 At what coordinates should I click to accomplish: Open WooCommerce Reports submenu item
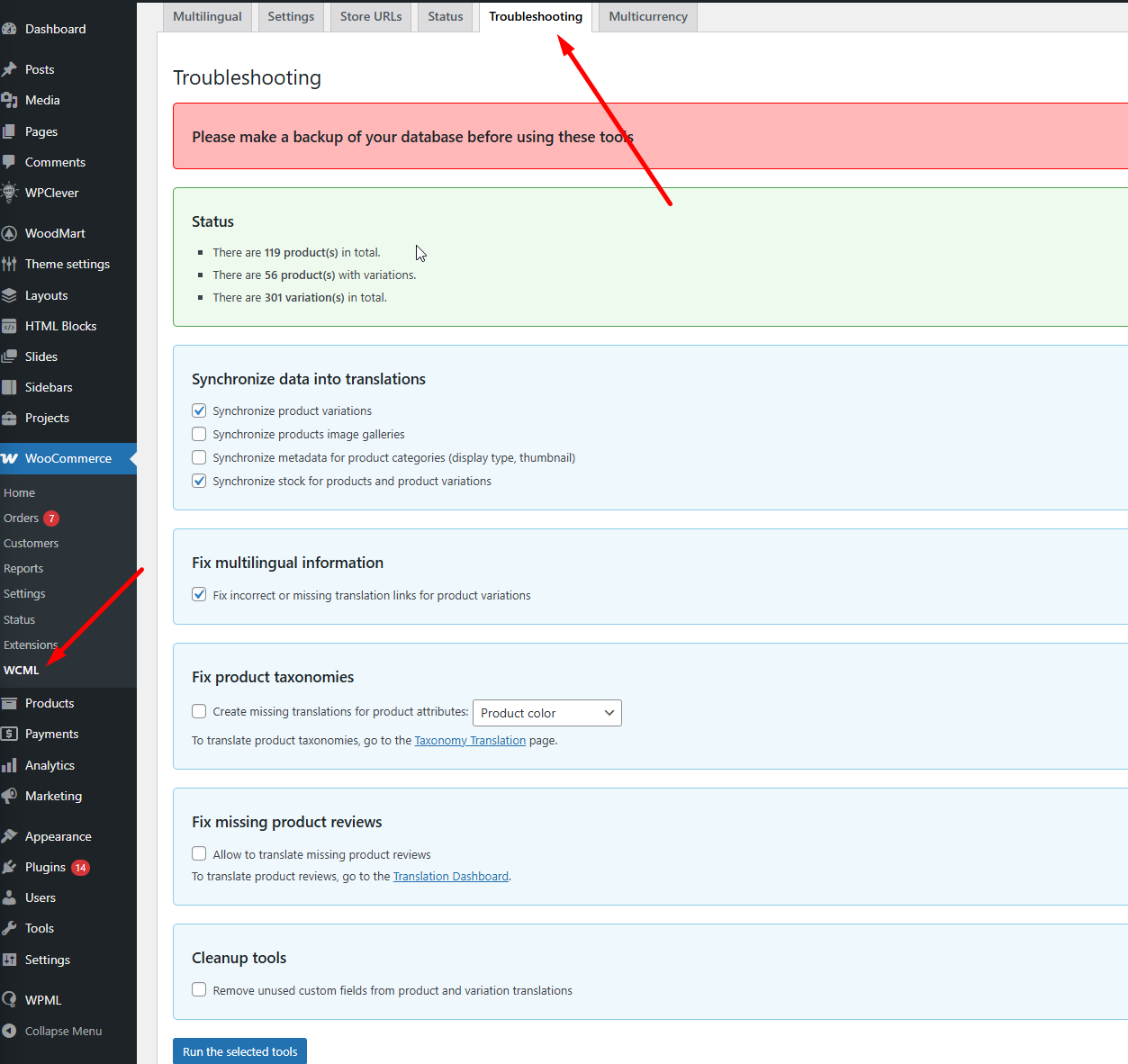point(23,568)
